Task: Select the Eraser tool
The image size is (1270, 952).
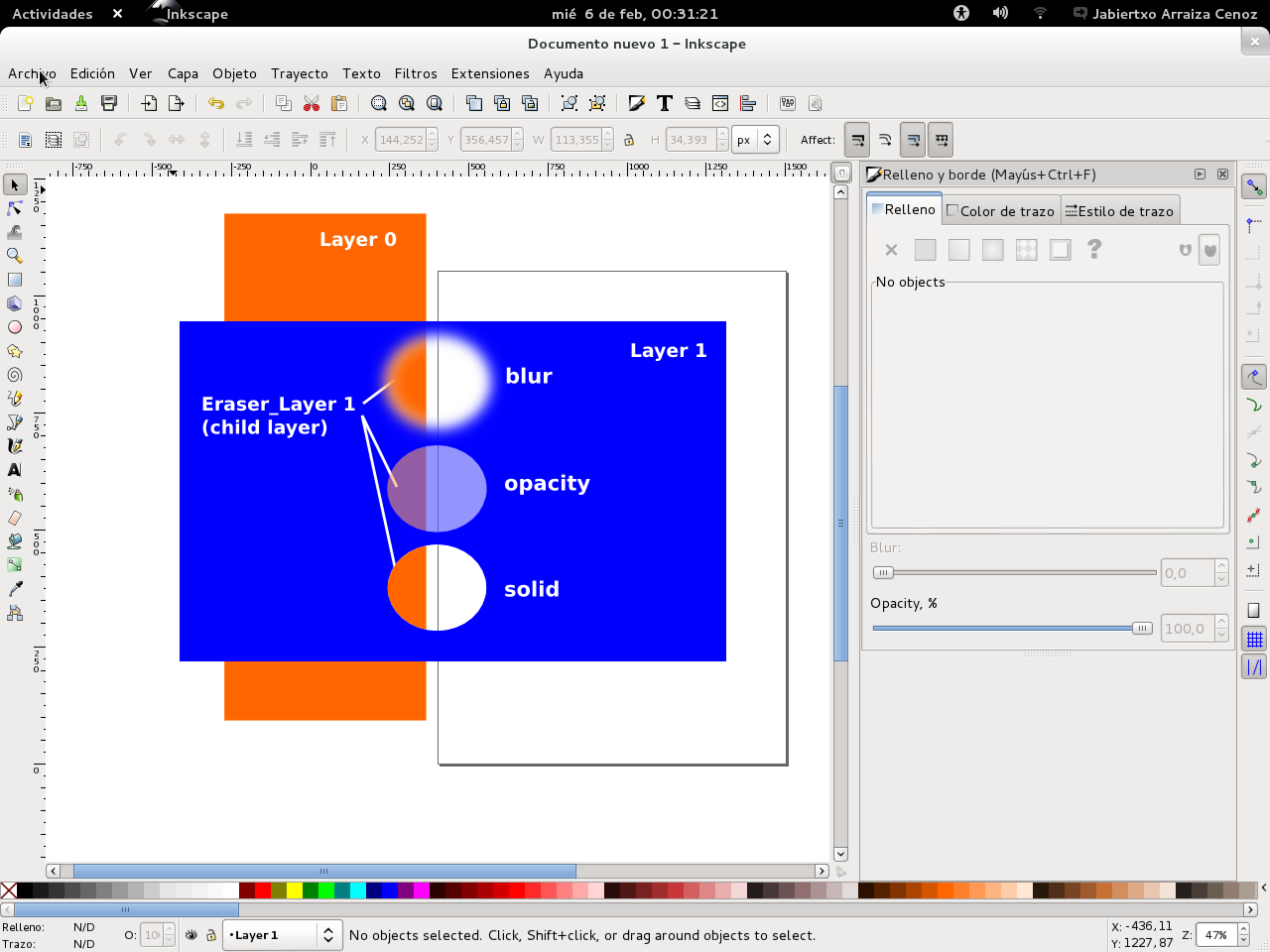Action: [x=13, y=517]
